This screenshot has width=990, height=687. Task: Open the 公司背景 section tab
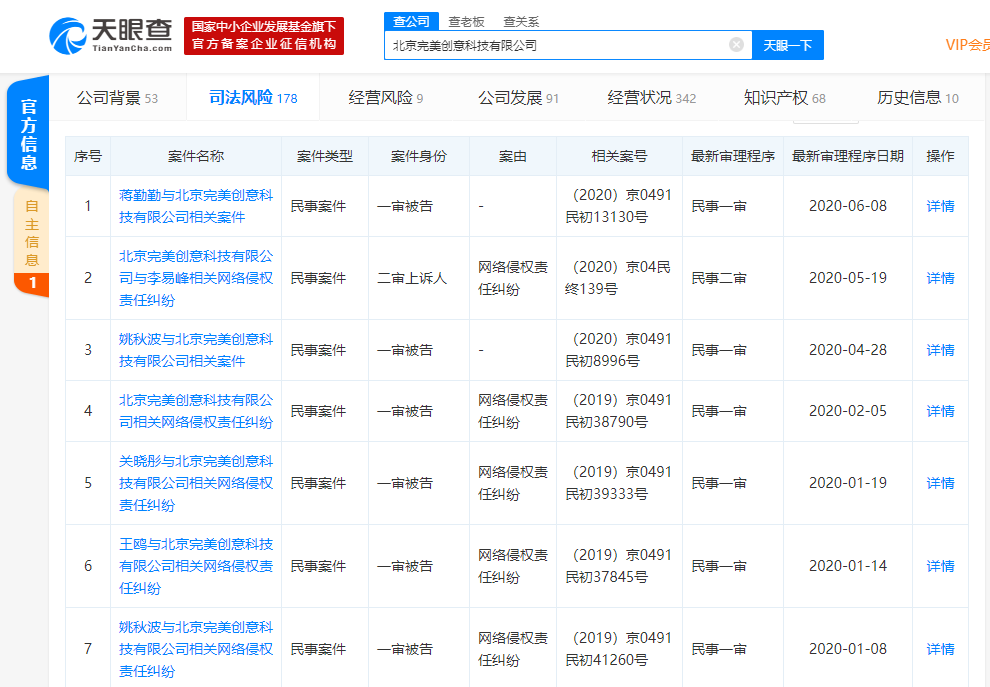click(x=117, y=98)
